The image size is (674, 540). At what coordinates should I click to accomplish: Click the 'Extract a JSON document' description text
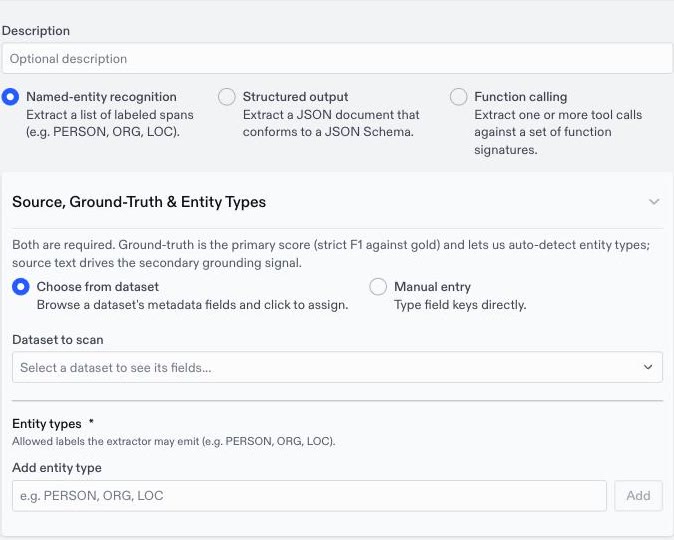click(331, 123)
